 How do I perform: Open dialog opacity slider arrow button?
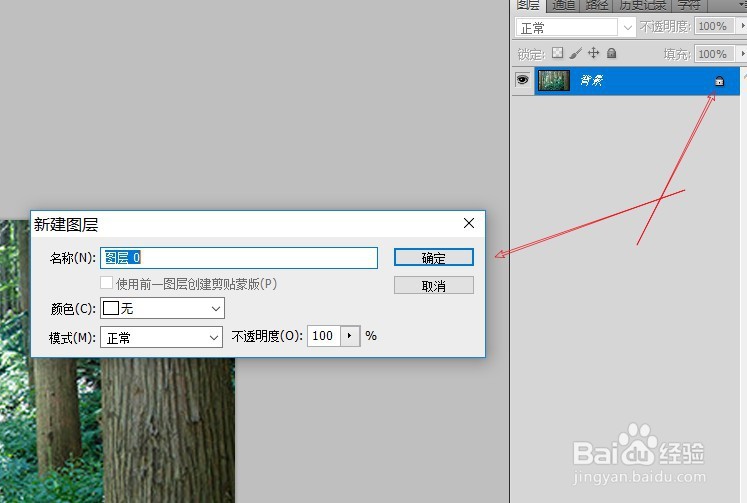pyautogui.click(x=350, y=336)
